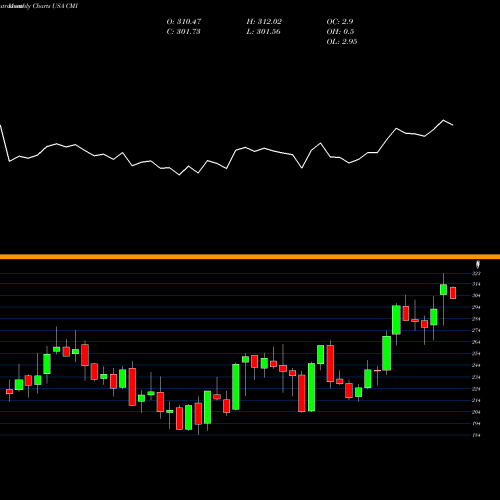The image size is (500, 500).
Task: Click the 274 price axis label
Action: pos(476,330)
